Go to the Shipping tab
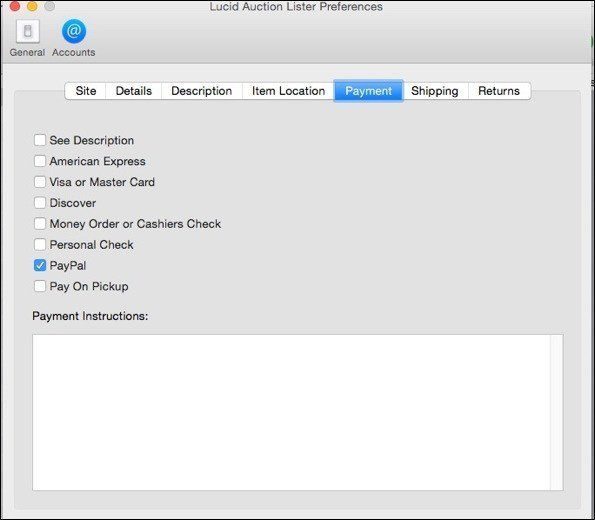Viewport: 595px width, 520px height. coord(435,91)
